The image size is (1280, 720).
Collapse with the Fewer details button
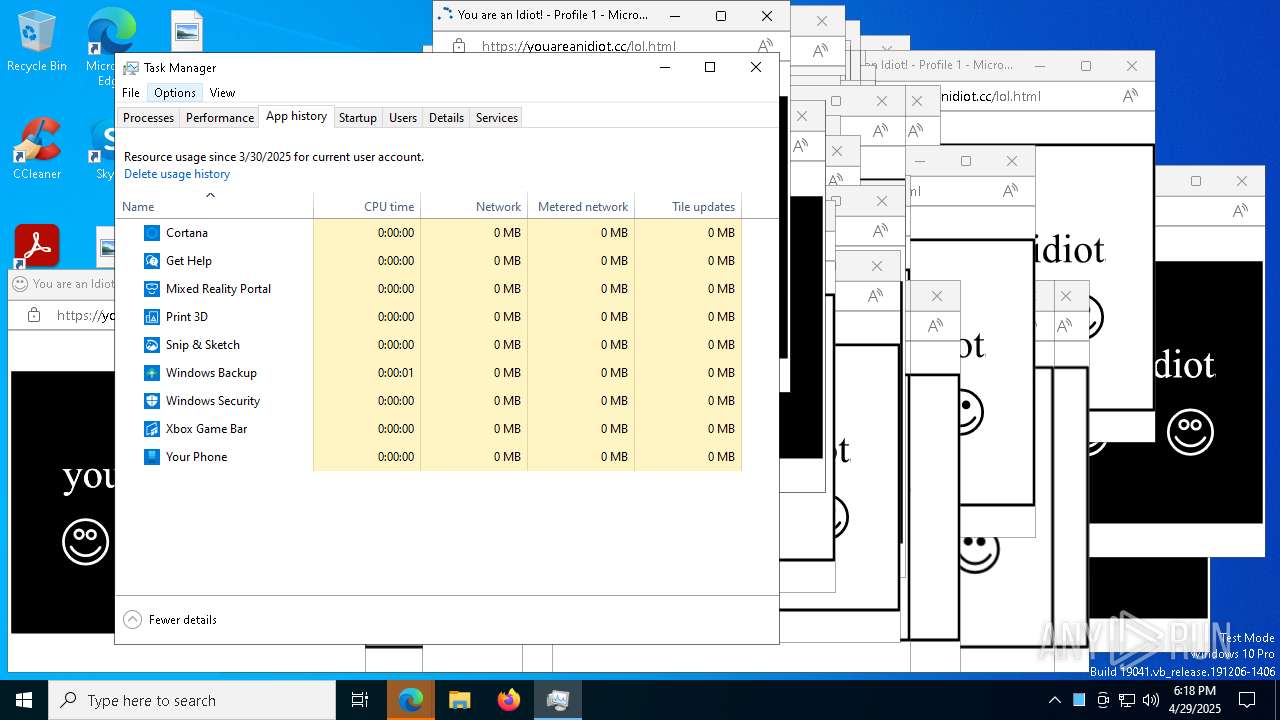[x=170, y=620]
